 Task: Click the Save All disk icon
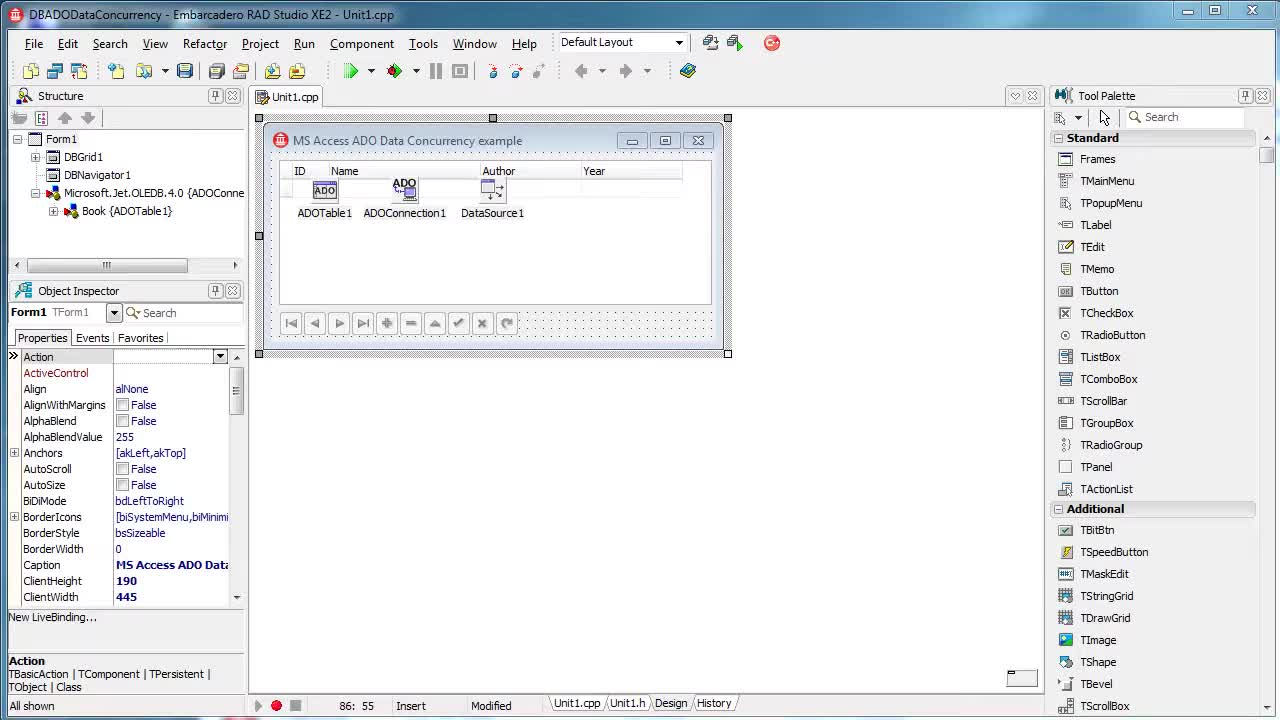(x=216, y=71)
